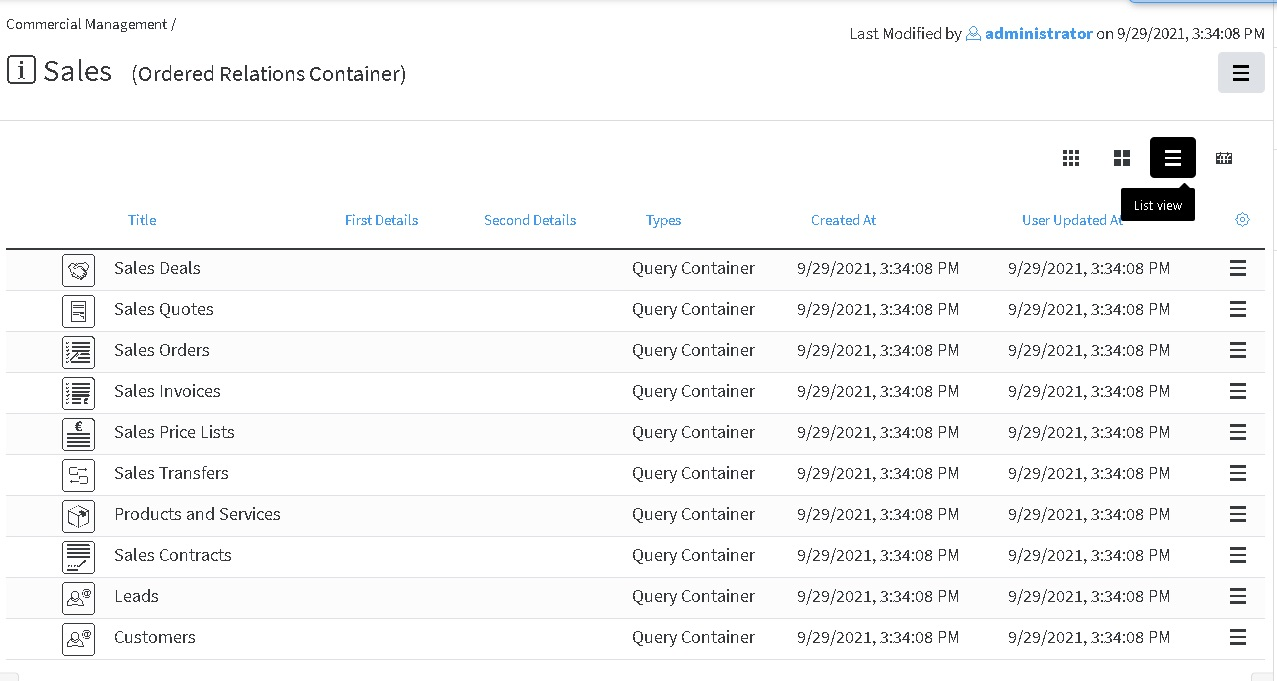Sort by the Title column header
Viewport: 1277px width, 681px height.
coord(142,220)
